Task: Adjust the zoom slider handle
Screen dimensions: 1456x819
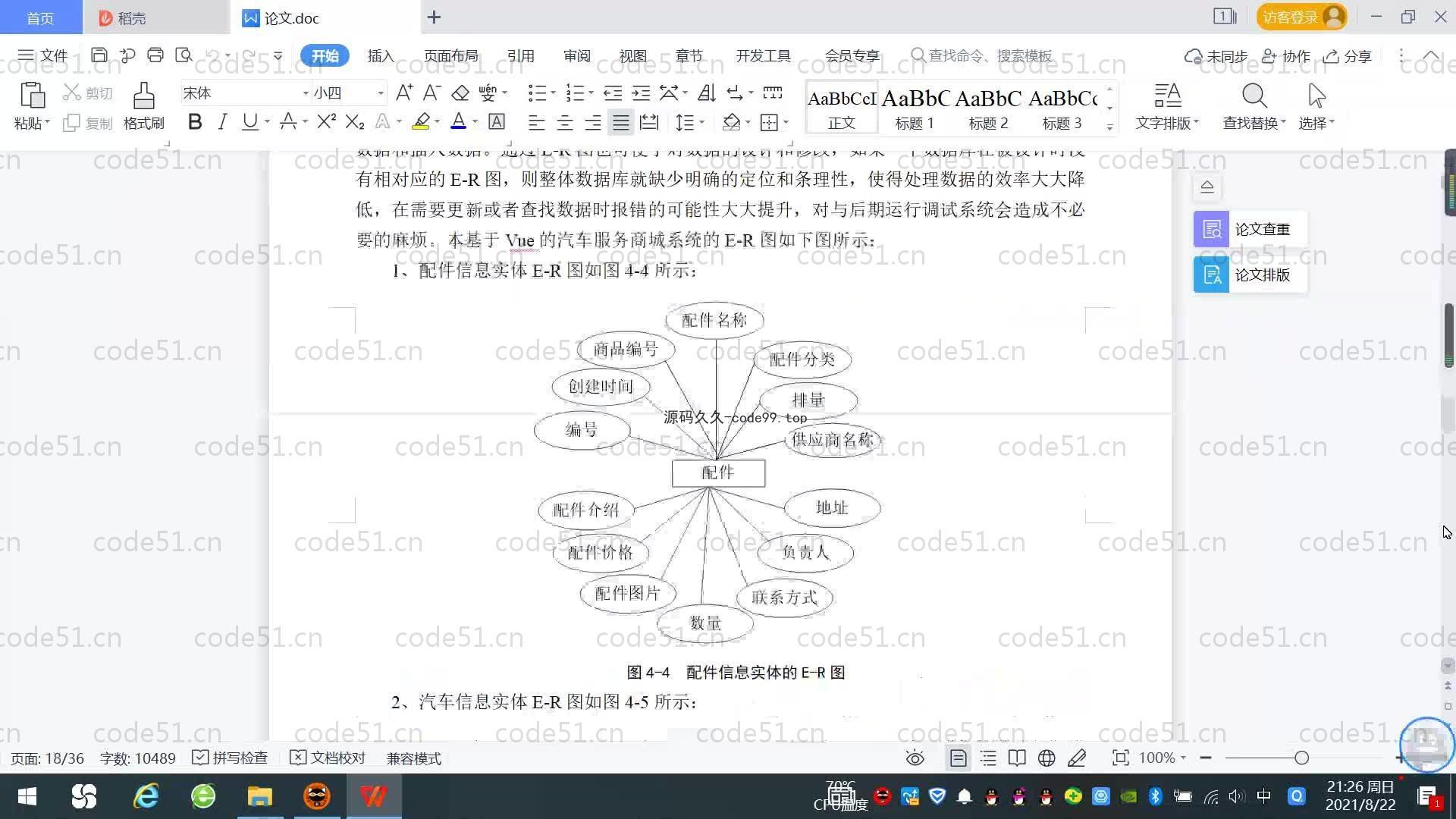Action: 1301,758
